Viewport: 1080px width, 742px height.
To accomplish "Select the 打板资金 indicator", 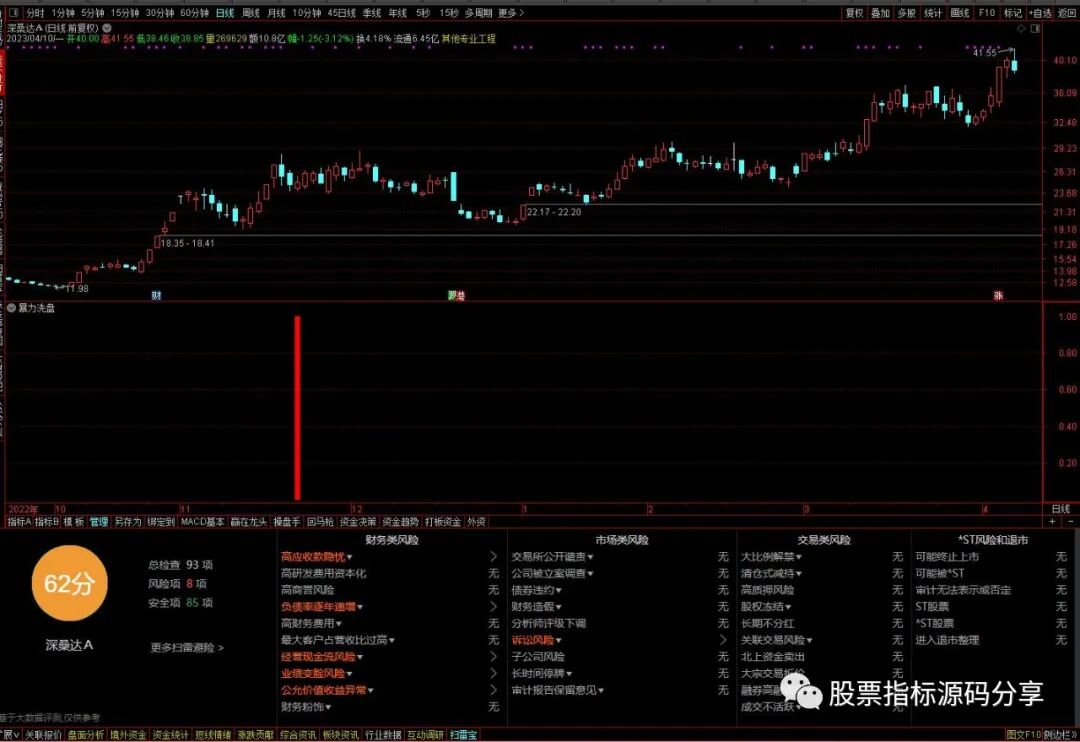I will tap(443, 522).
